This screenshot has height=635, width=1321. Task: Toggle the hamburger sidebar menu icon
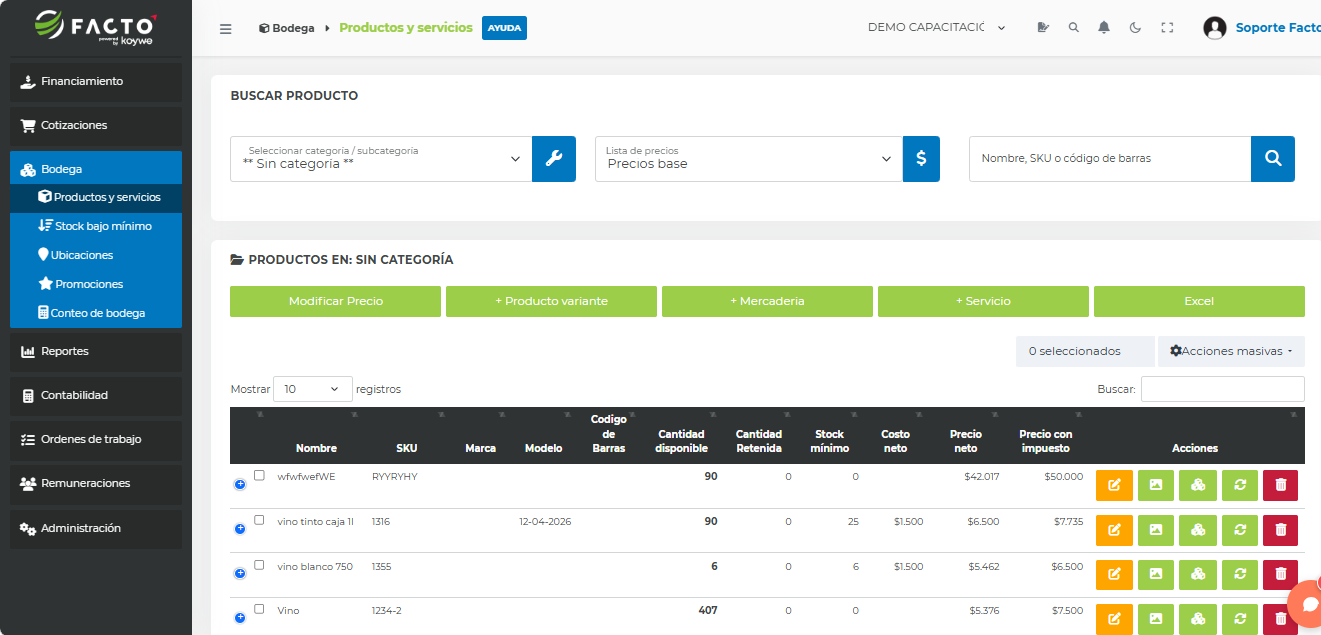pyautogui.click(x=226, y=28)
